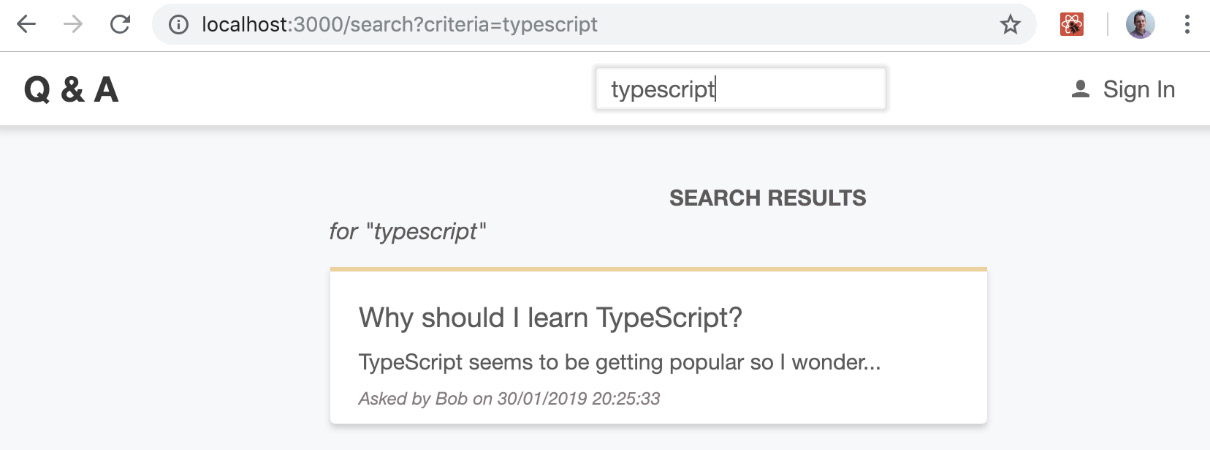1210x450 pixels.
Task: Go back to the previous page
Action: click(26, 24)
